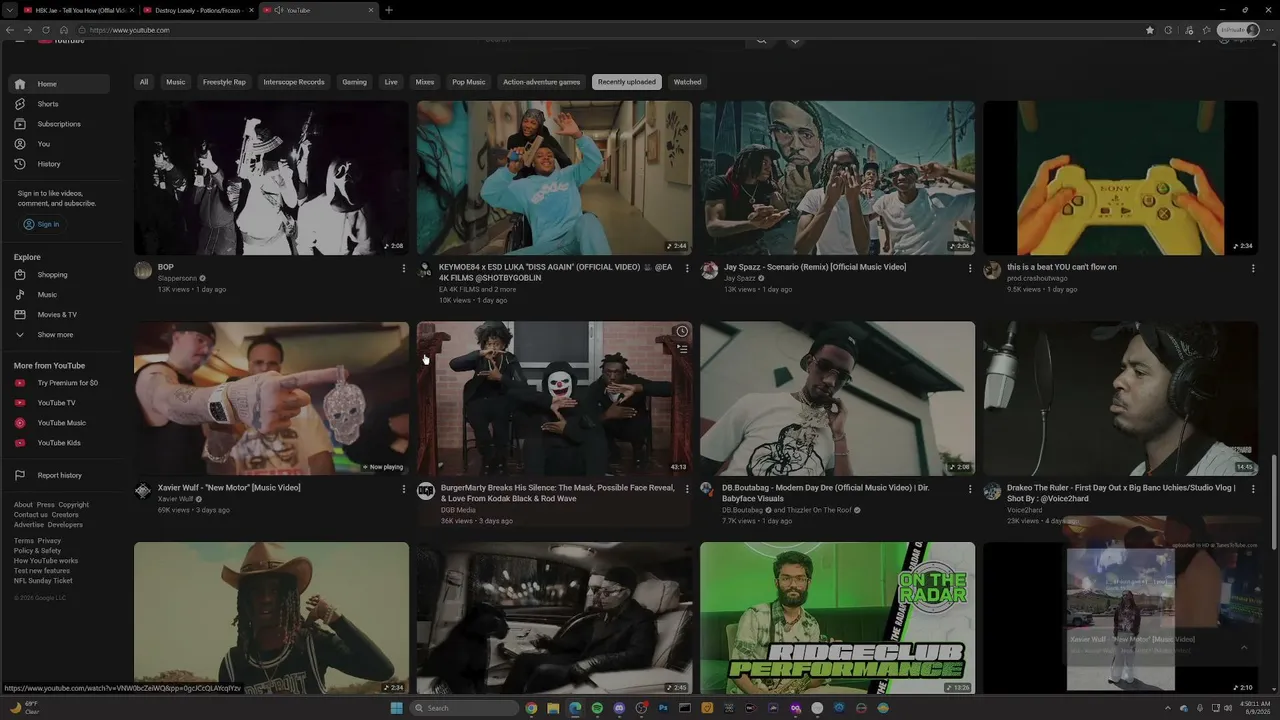Click the Watch later clock on BurgerMarty thumbnail
This screenshot has height=720, width=1280.
pyautogui.click(x=682, y=332)
